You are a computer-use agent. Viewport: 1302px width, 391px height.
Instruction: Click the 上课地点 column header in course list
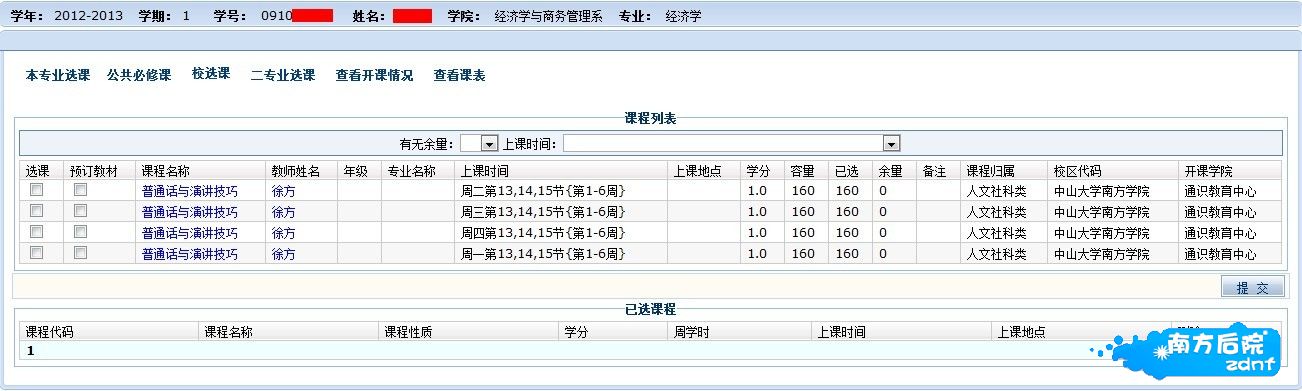point(698,171)
